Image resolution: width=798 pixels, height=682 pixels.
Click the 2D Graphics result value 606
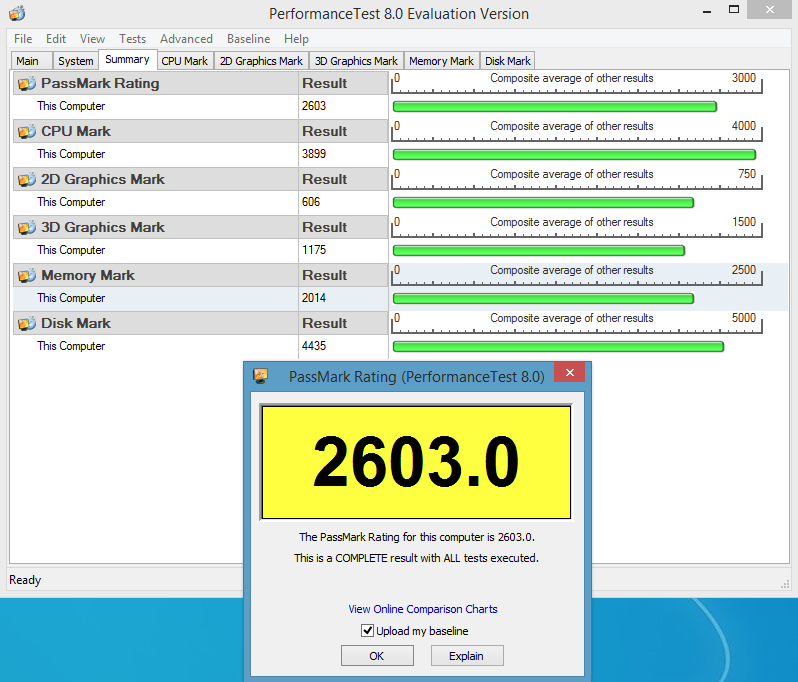311,202
